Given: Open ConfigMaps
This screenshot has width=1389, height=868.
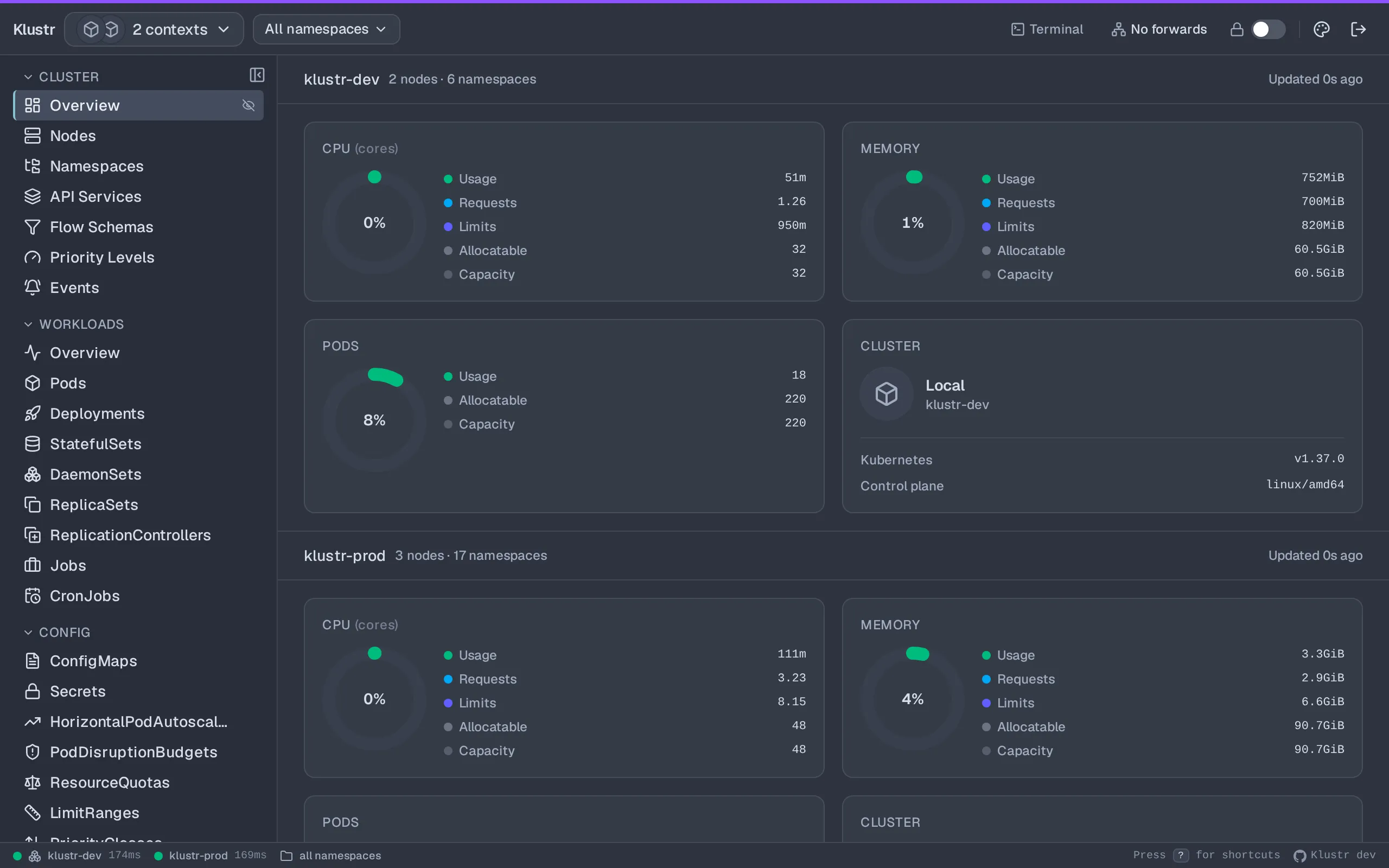Looking at the screenshot, I should (138, 661).
